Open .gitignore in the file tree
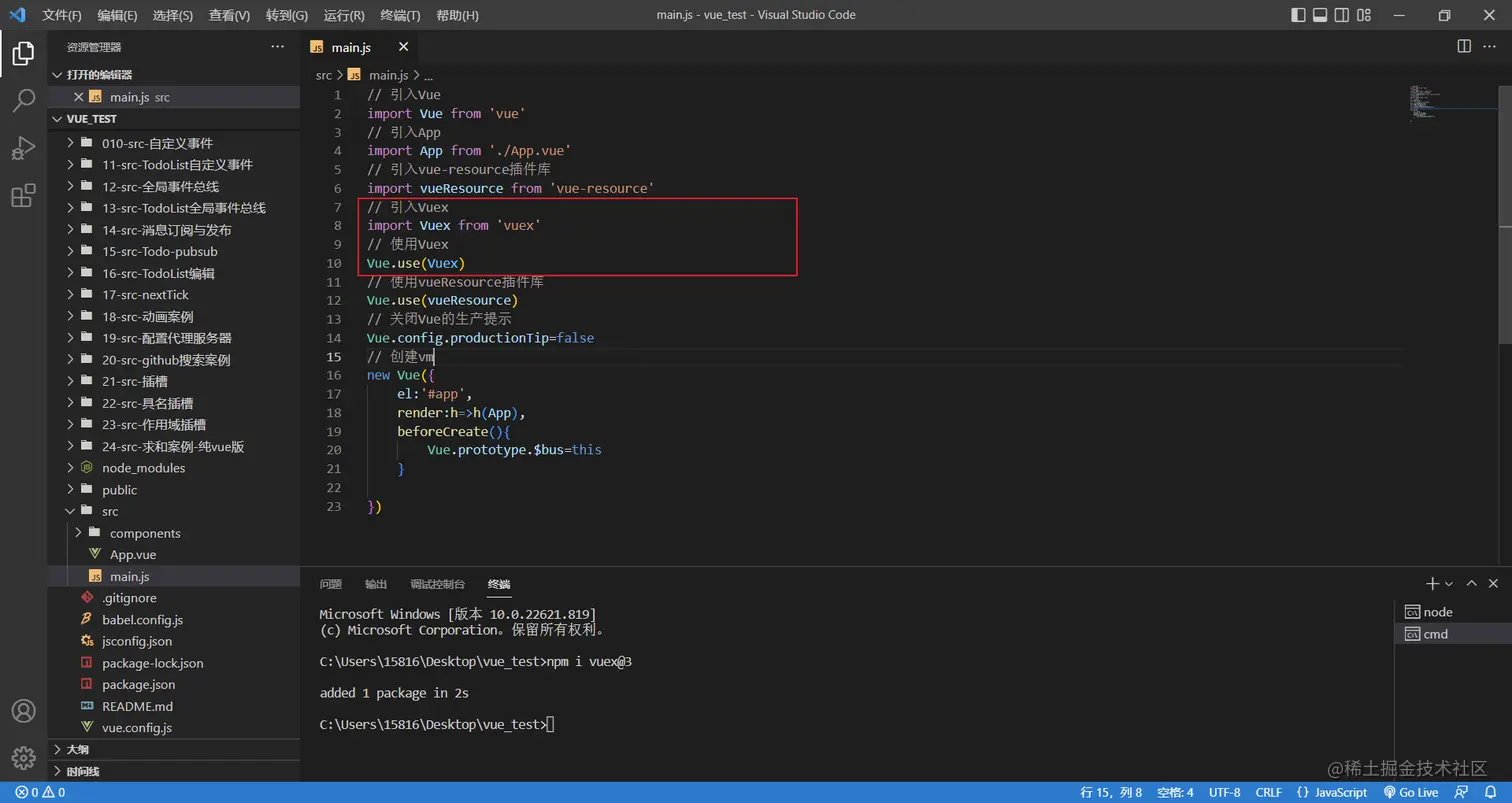Screen dimensions: 1512x803 coord(174,598)
